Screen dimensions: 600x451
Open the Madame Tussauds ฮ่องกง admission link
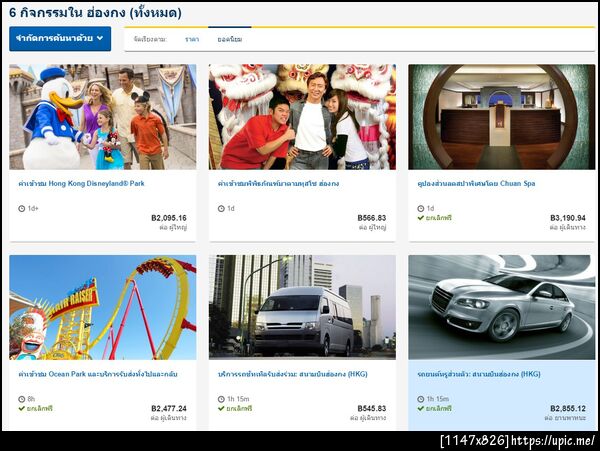278,184
